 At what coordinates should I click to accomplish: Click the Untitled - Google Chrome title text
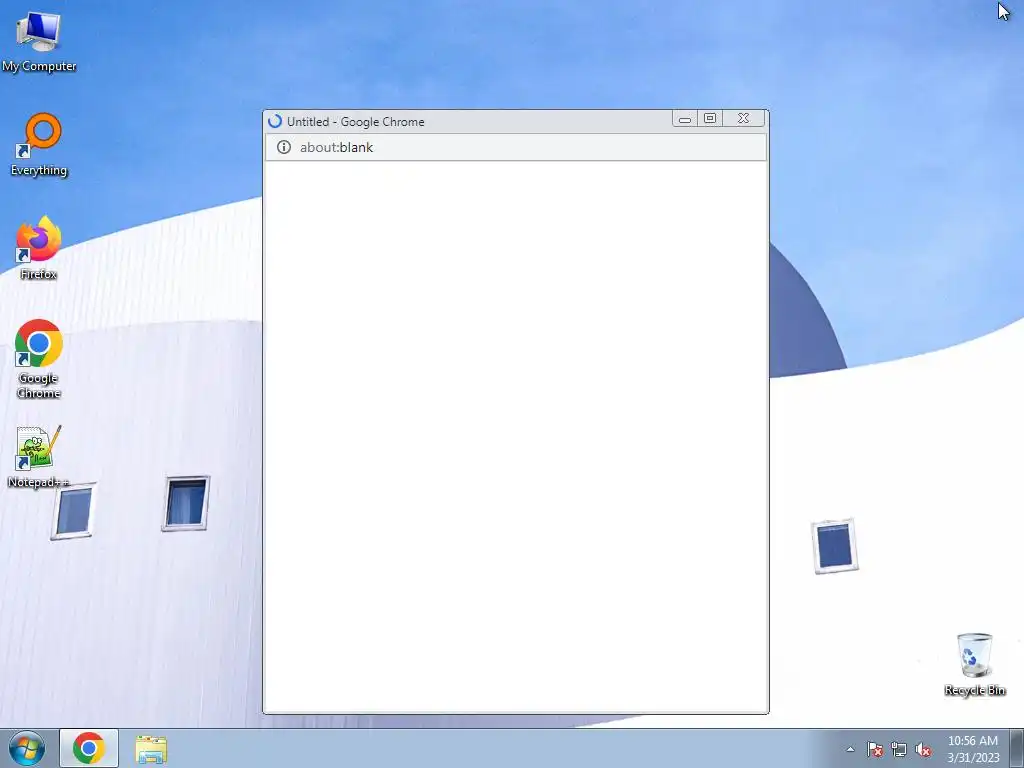pyautogui.click(x=355, y=121)
